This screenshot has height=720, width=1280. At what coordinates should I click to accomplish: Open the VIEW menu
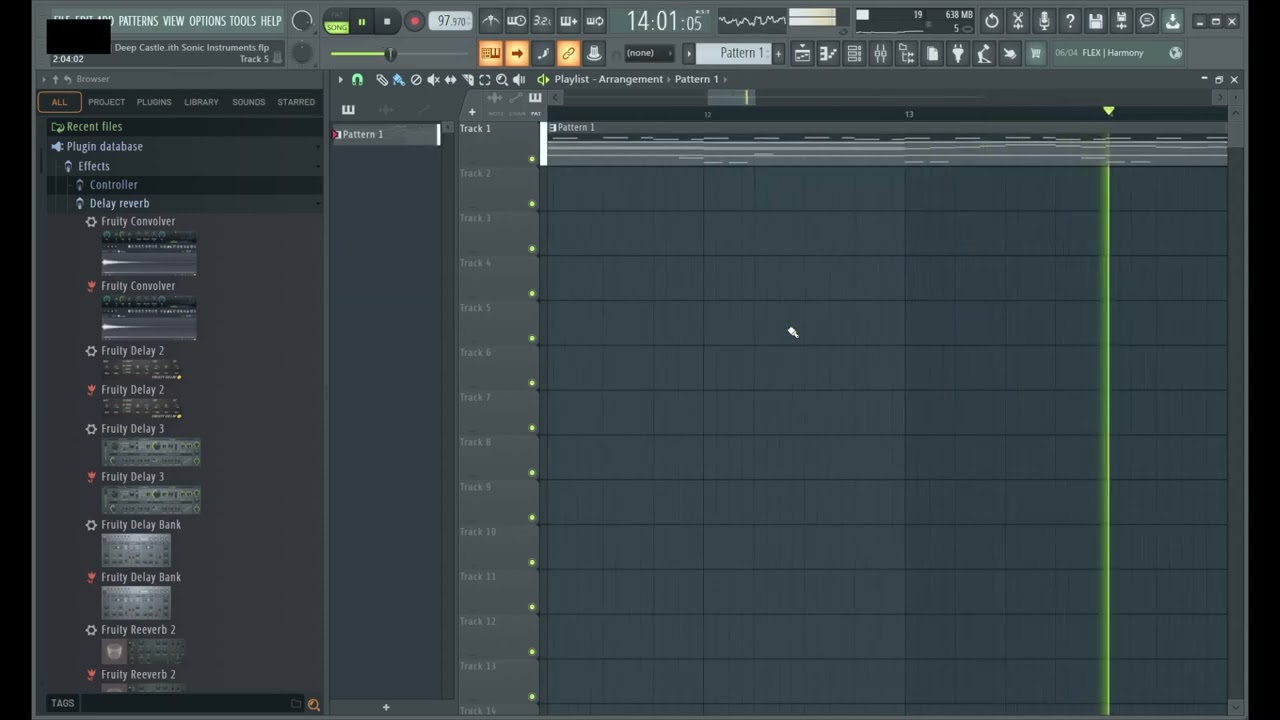[174, 21]
